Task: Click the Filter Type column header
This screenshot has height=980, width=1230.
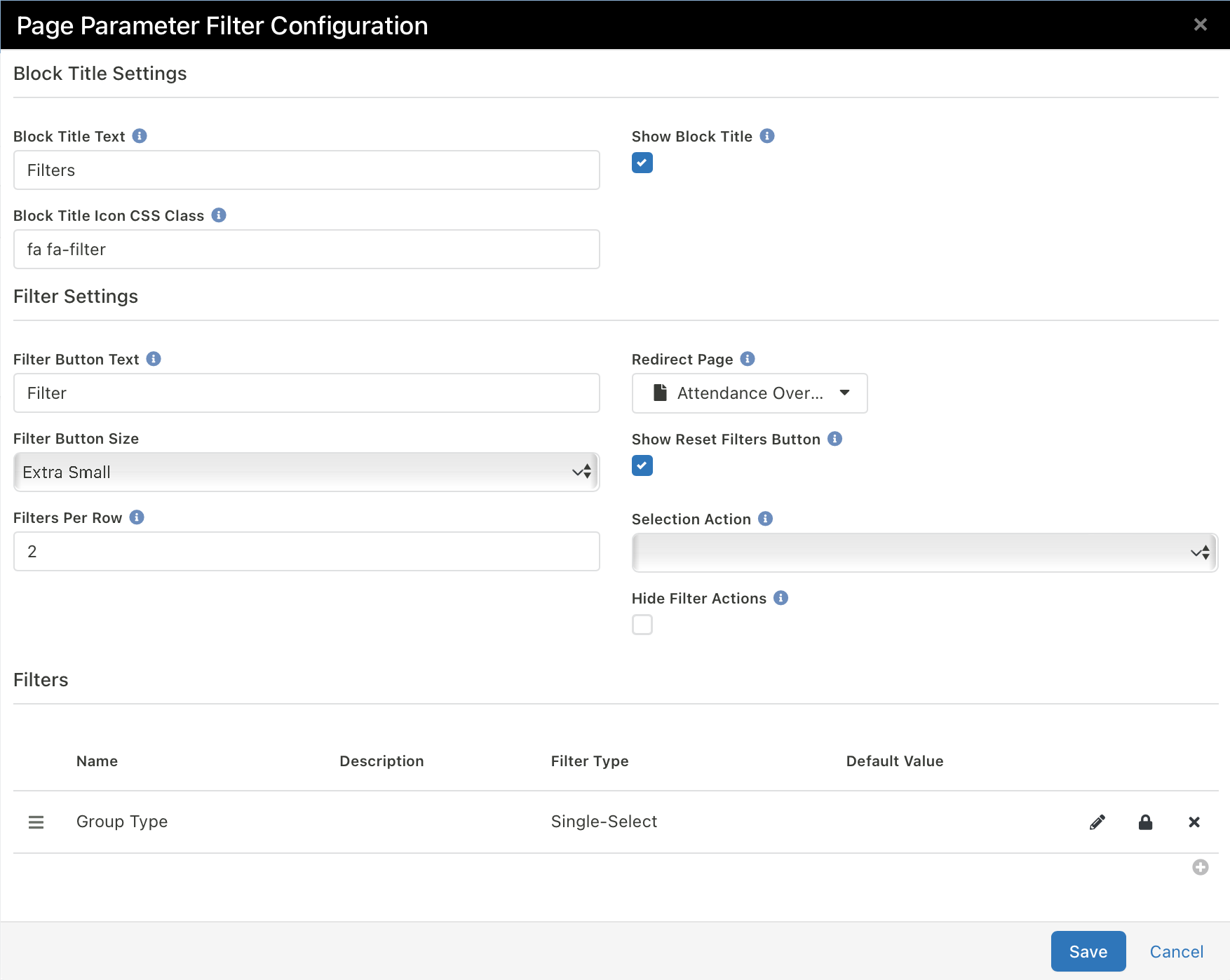Action: click(590, 761)
